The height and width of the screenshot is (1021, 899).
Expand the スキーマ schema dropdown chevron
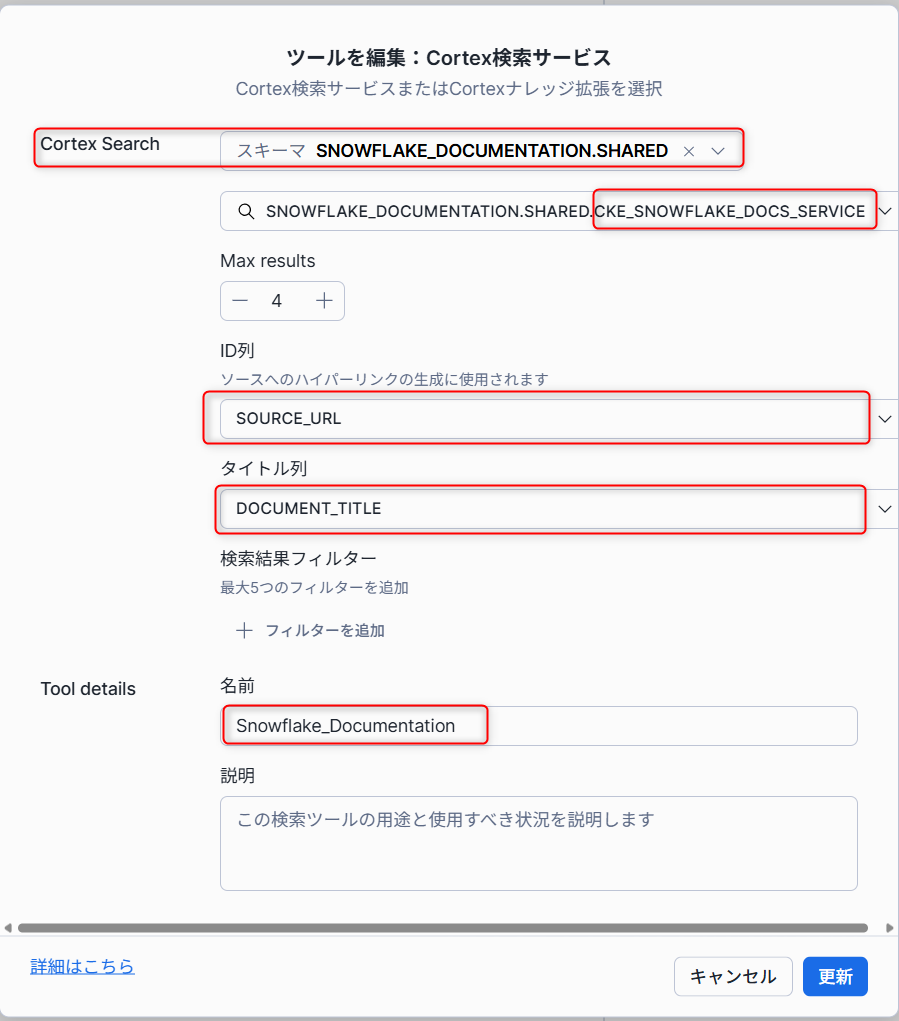pyautogui.click(x=718, y=151)
